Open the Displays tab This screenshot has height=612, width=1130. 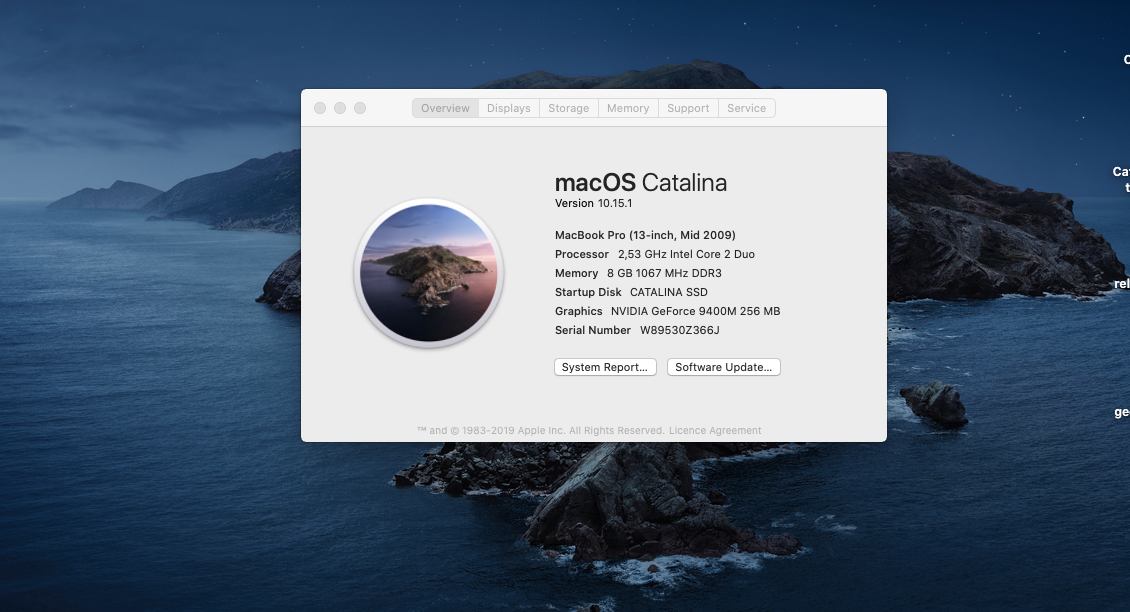click(509, 108)
